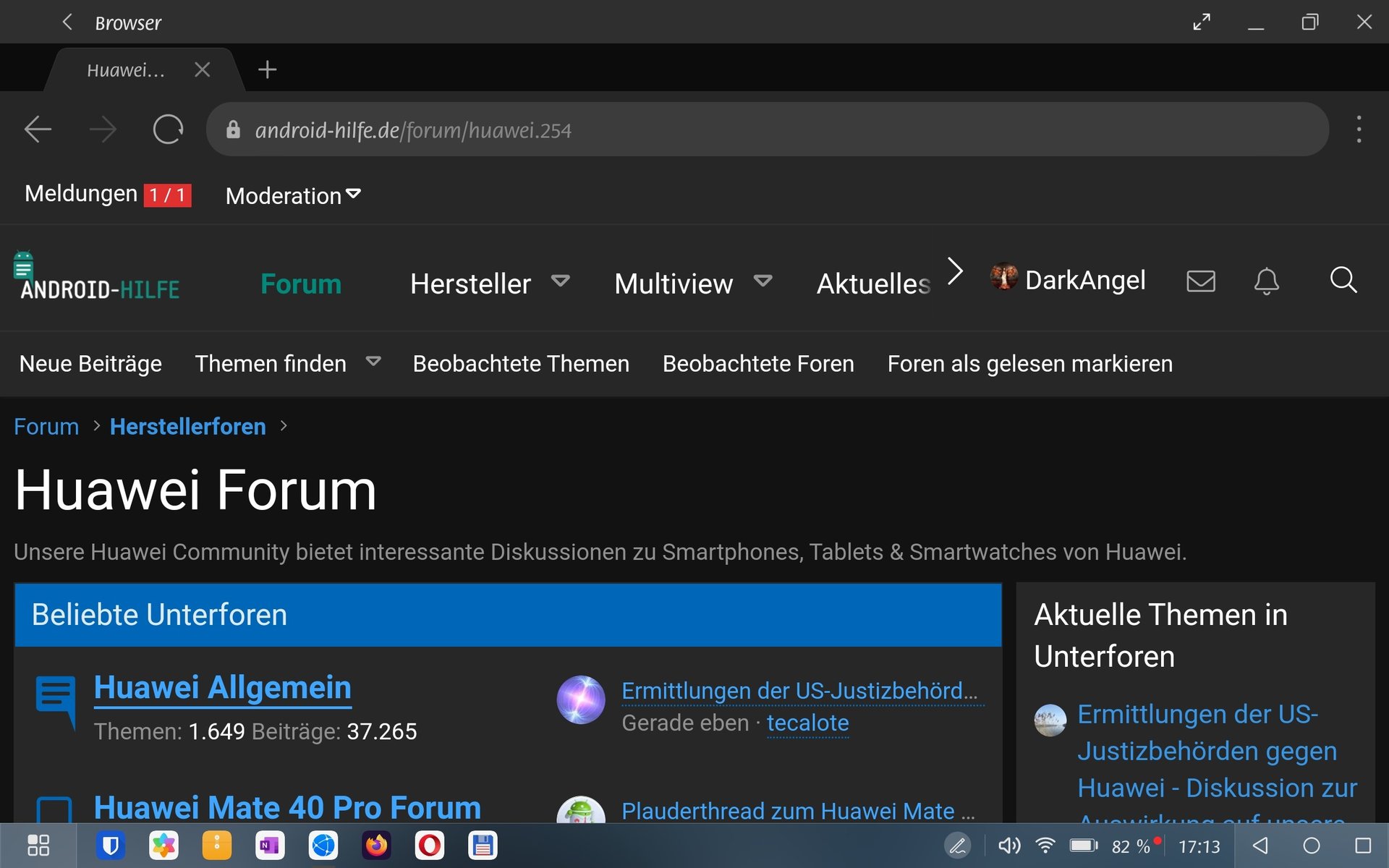Open Wi-Fi settings in system tray
This screenshot has width=1389, height=868.
1045,846
